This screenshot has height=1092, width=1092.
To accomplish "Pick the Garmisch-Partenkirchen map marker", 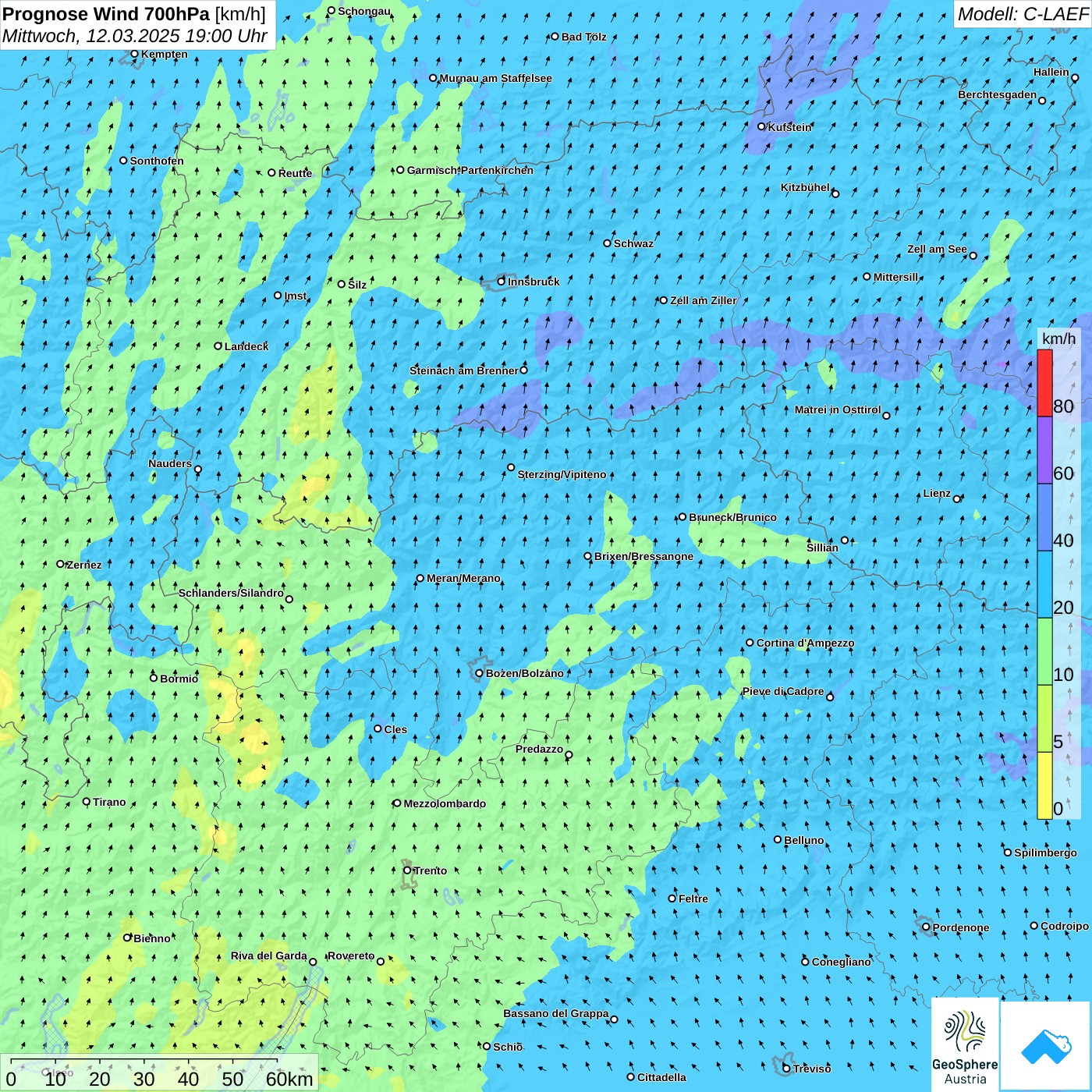I will click(400, 170).
